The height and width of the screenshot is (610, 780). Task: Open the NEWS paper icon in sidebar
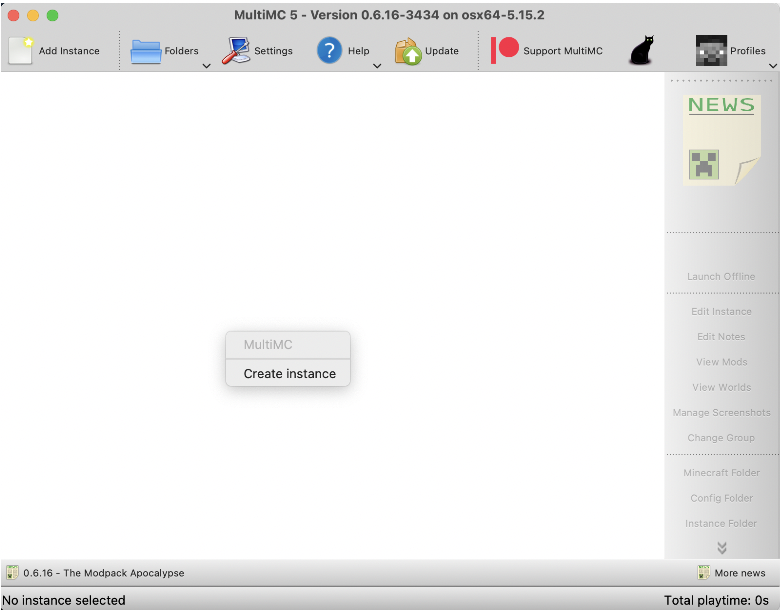(721, 140)
